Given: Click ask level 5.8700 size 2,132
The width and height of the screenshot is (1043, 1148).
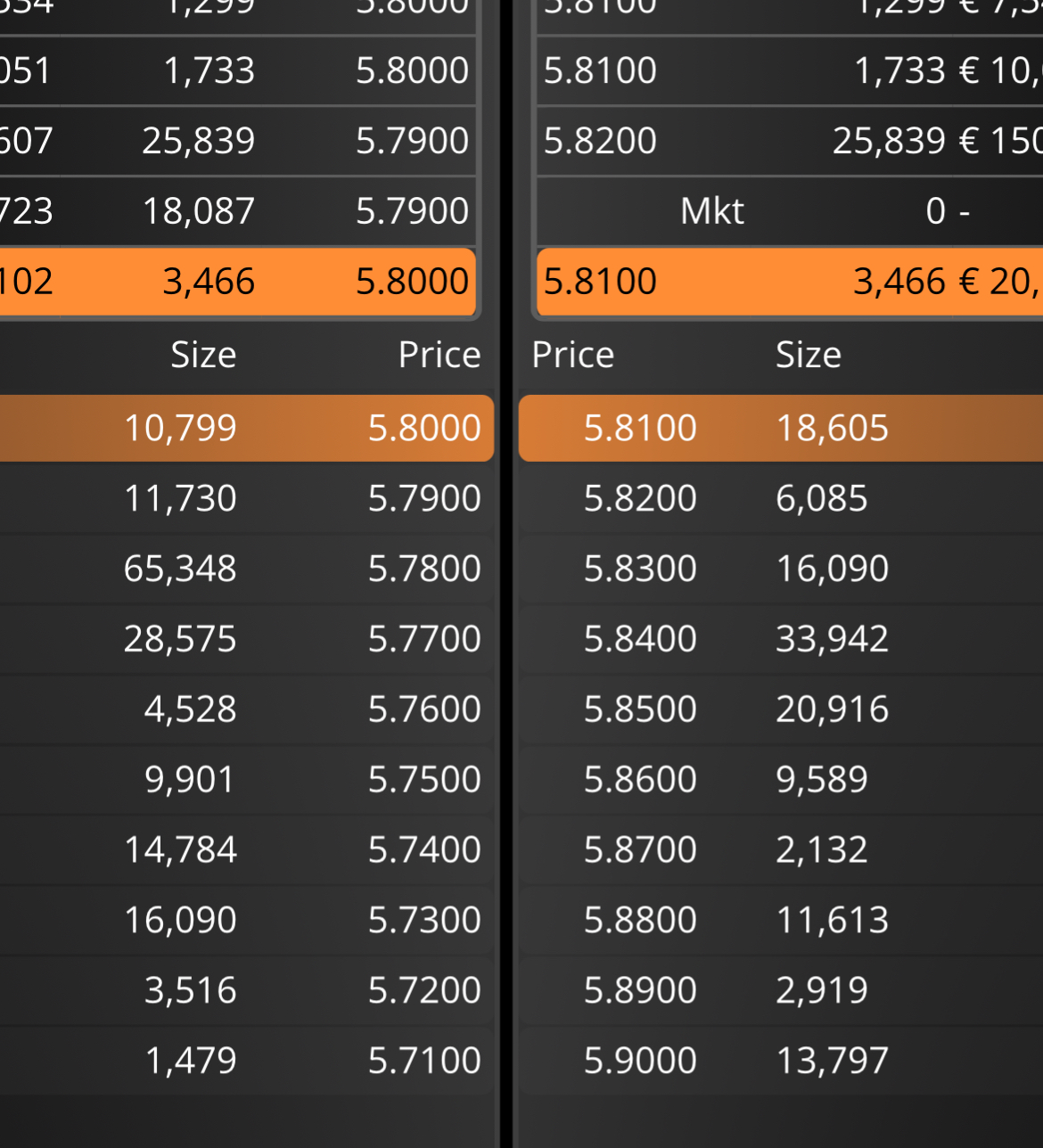Looking at the screenshot, I should click(781, 849).
